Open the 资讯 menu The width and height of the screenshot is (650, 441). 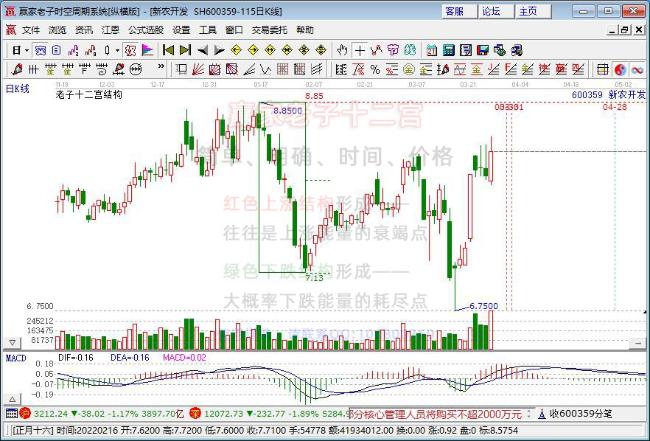point(84,30)
